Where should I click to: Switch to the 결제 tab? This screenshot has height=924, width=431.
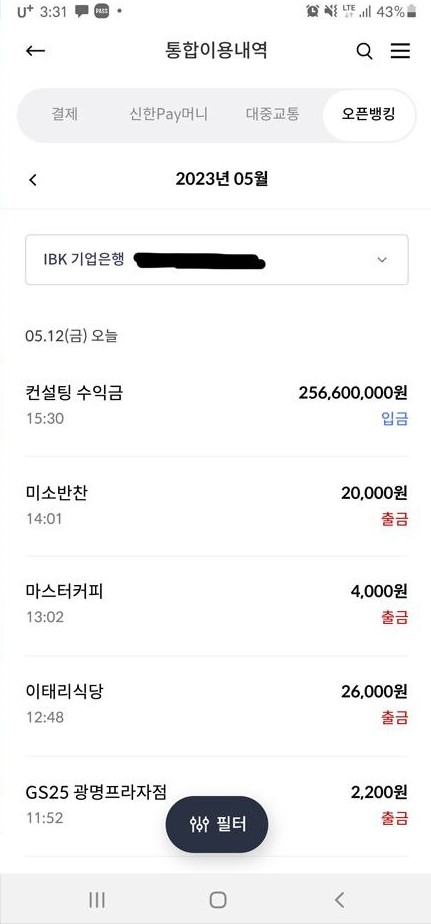coord(64,114)
